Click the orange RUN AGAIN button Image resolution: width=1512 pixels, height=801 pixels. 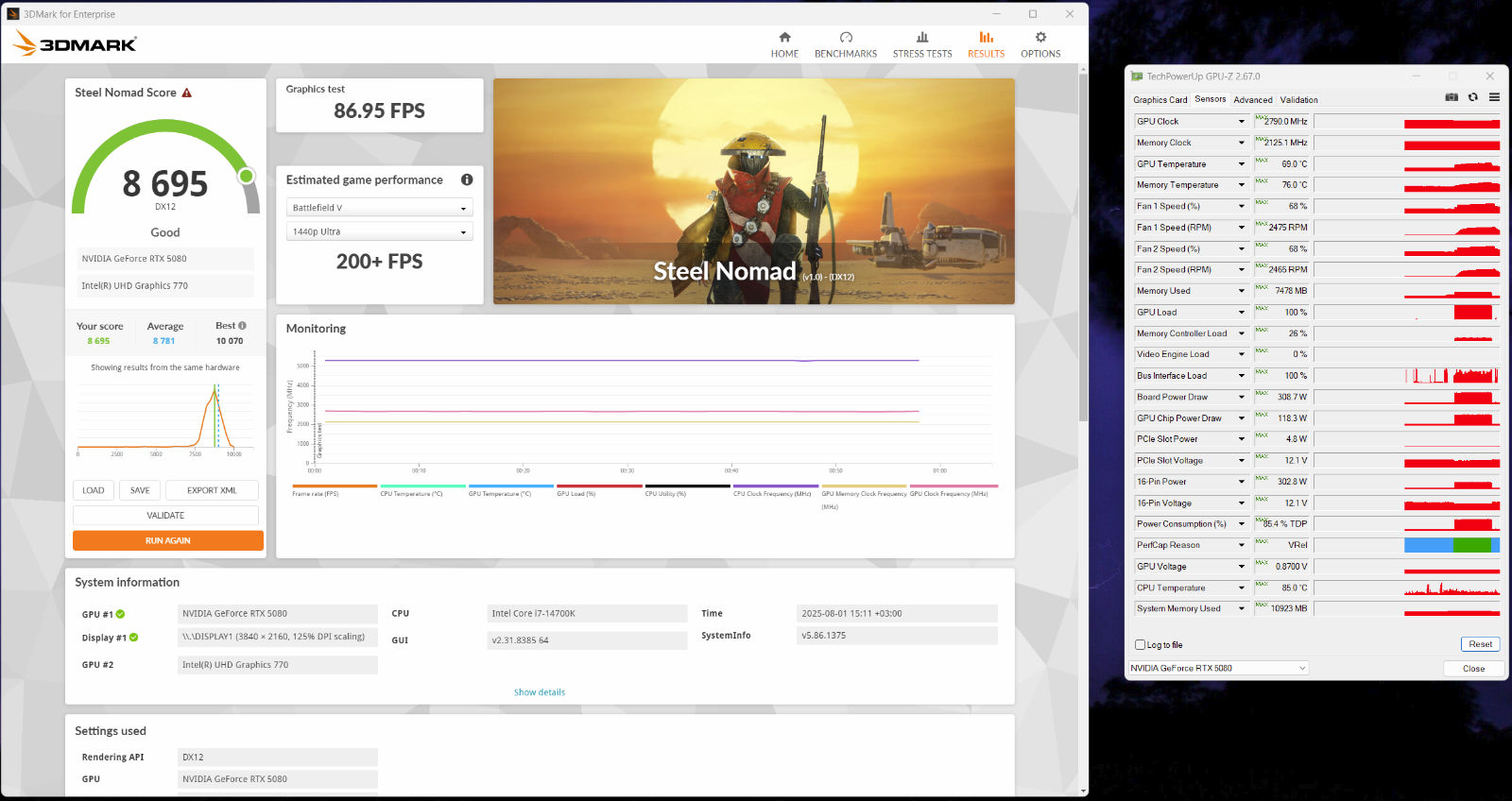coord(168,540)
